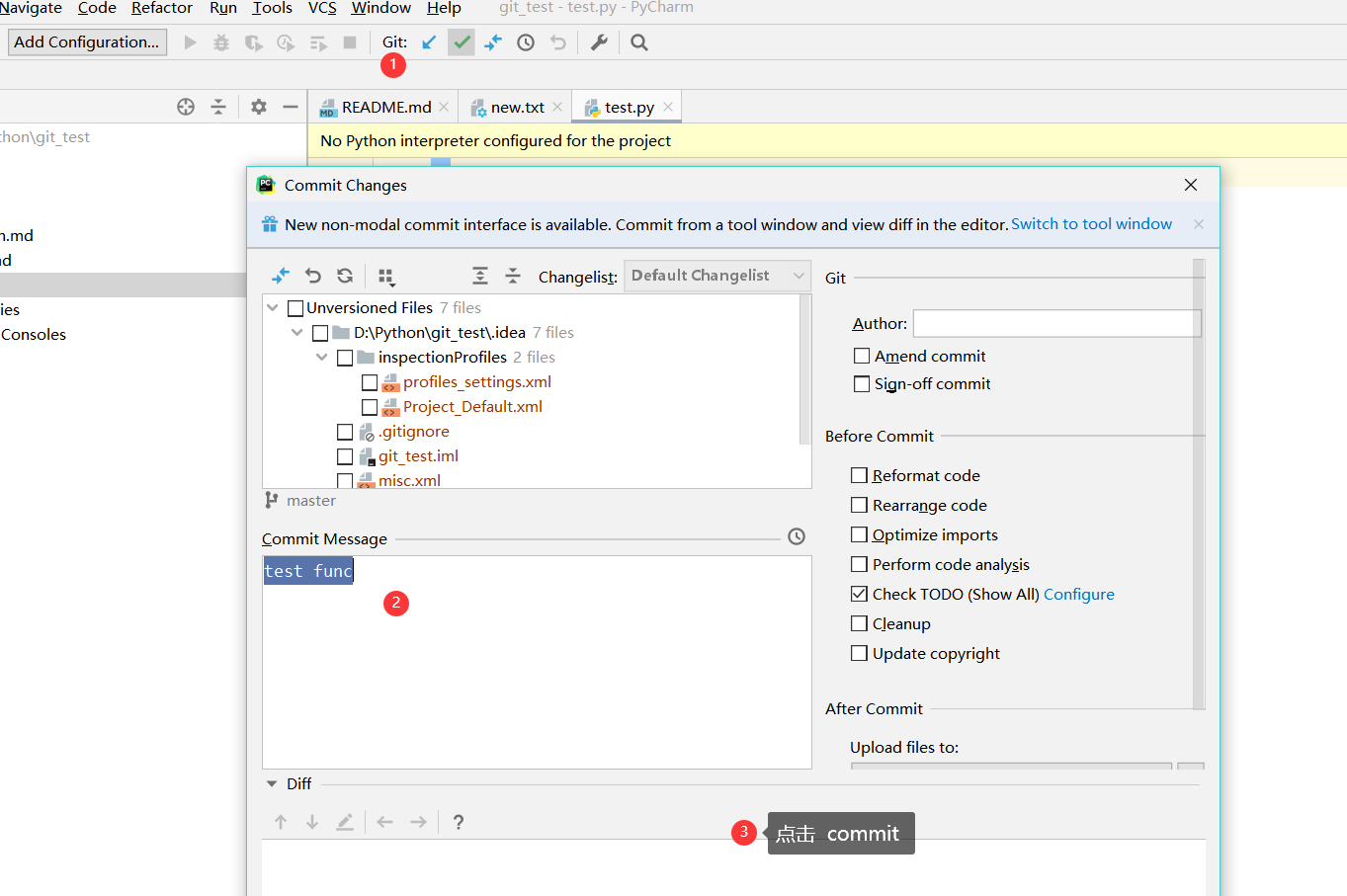Collapse inspectionProfiles tree node

[322, 358]
